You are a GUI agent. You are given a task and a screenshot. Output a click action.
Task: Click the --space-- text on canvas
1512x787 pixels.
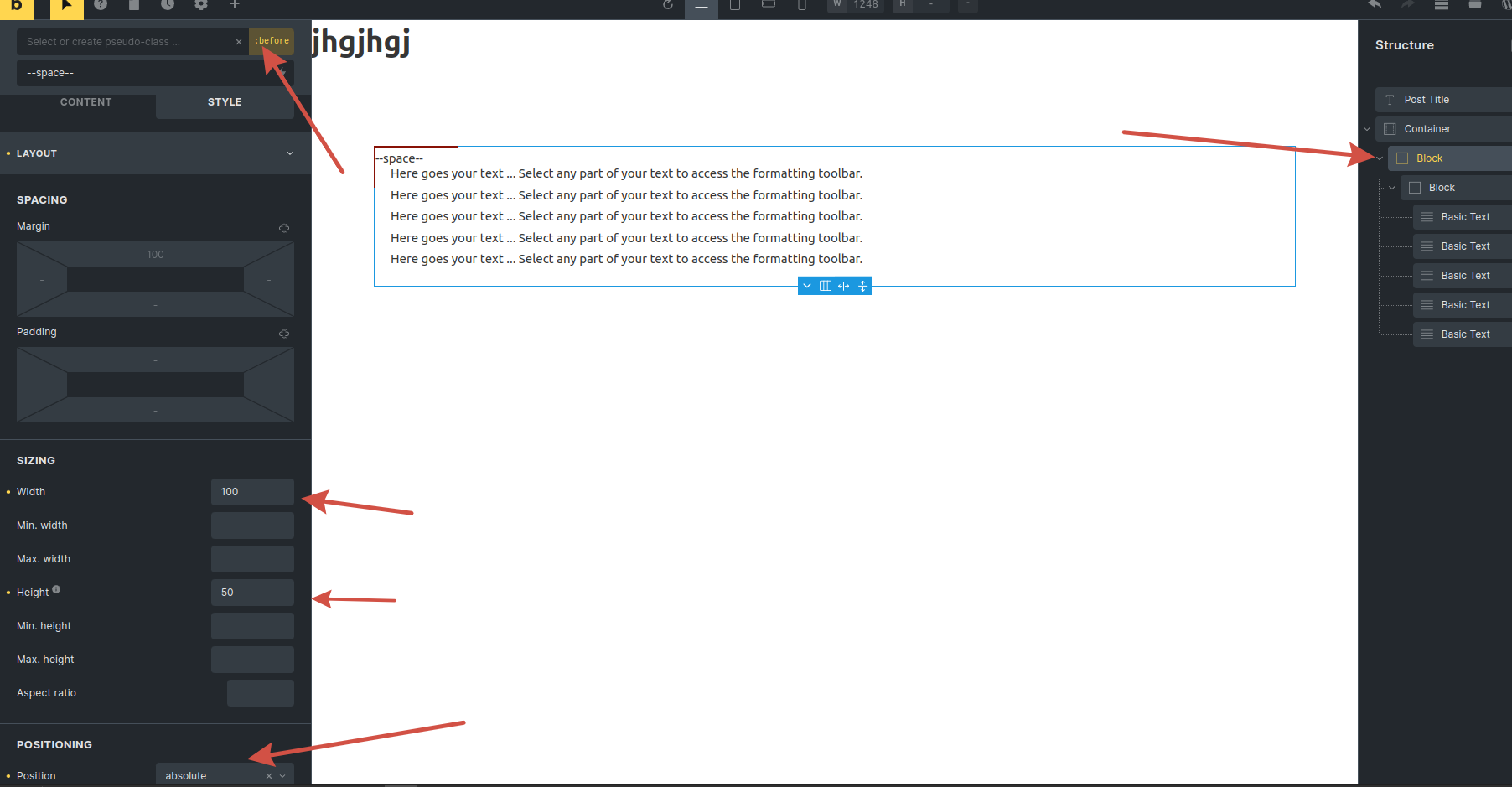coord(400,158)
